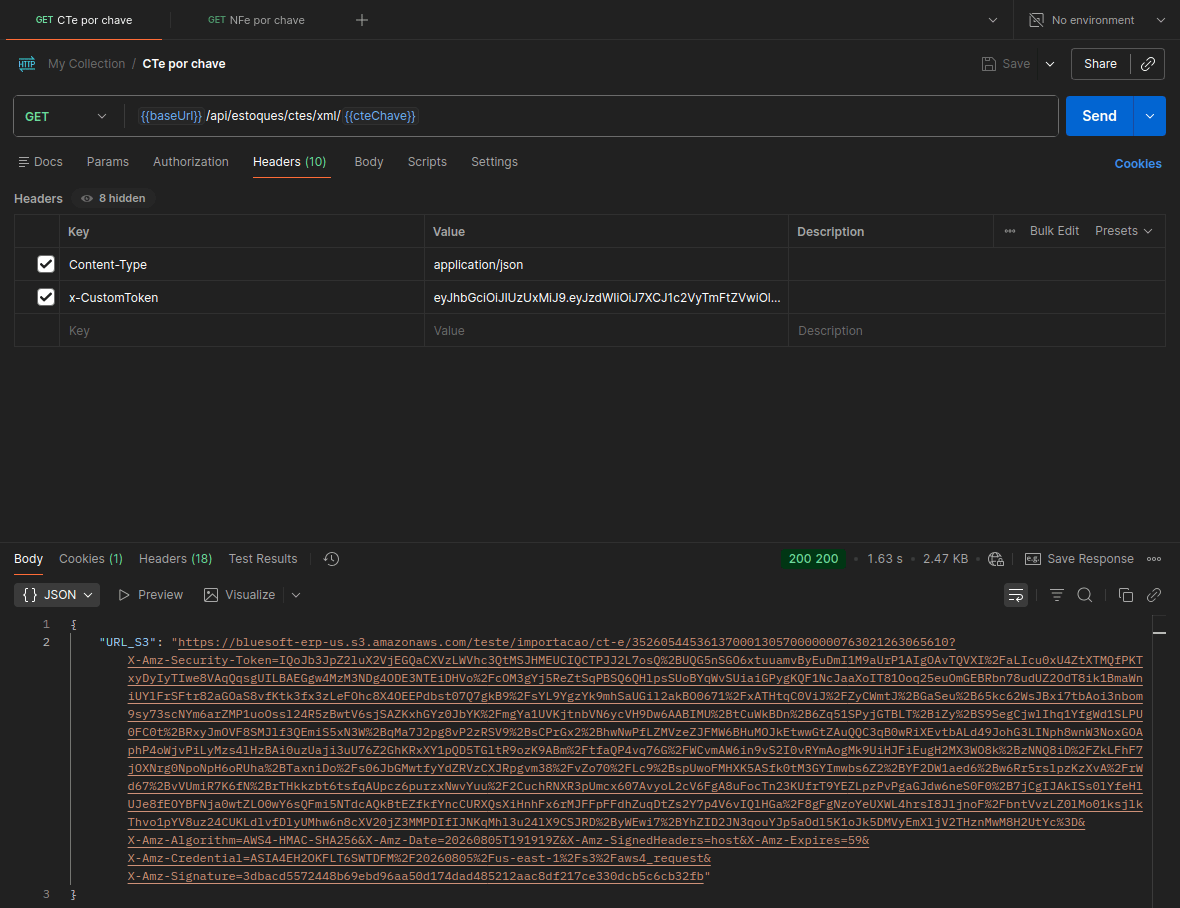Image resolution: width=1180 pixels, height=908 pixels.
Task: Select the Headers (10) request tab
Action: click(290, 162)
